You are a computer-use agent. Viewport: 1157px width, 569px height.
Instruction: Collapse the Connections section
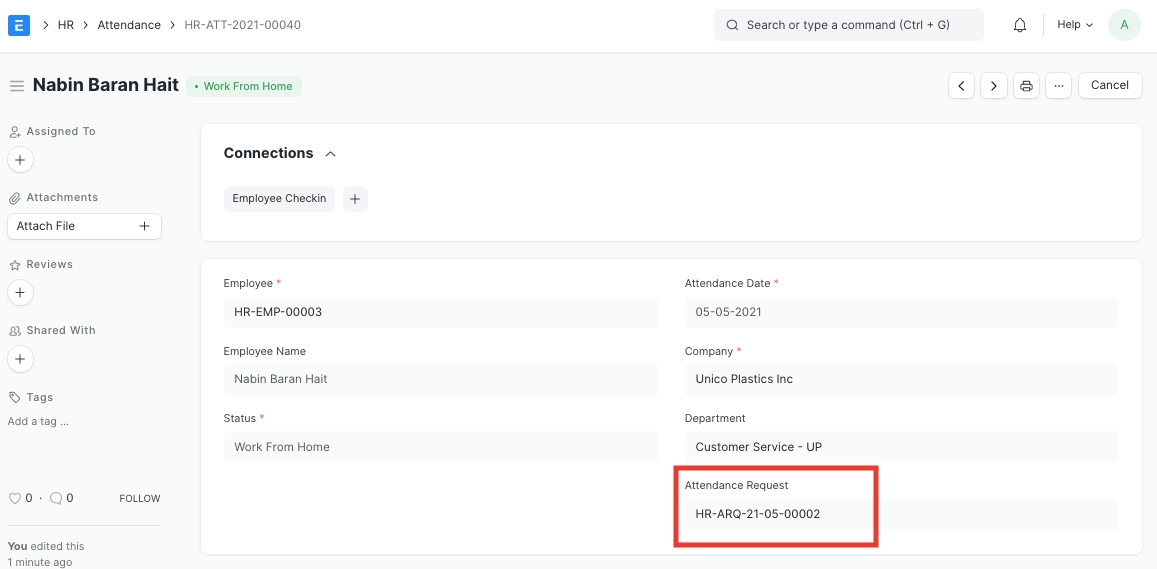(x=331, y=154)
